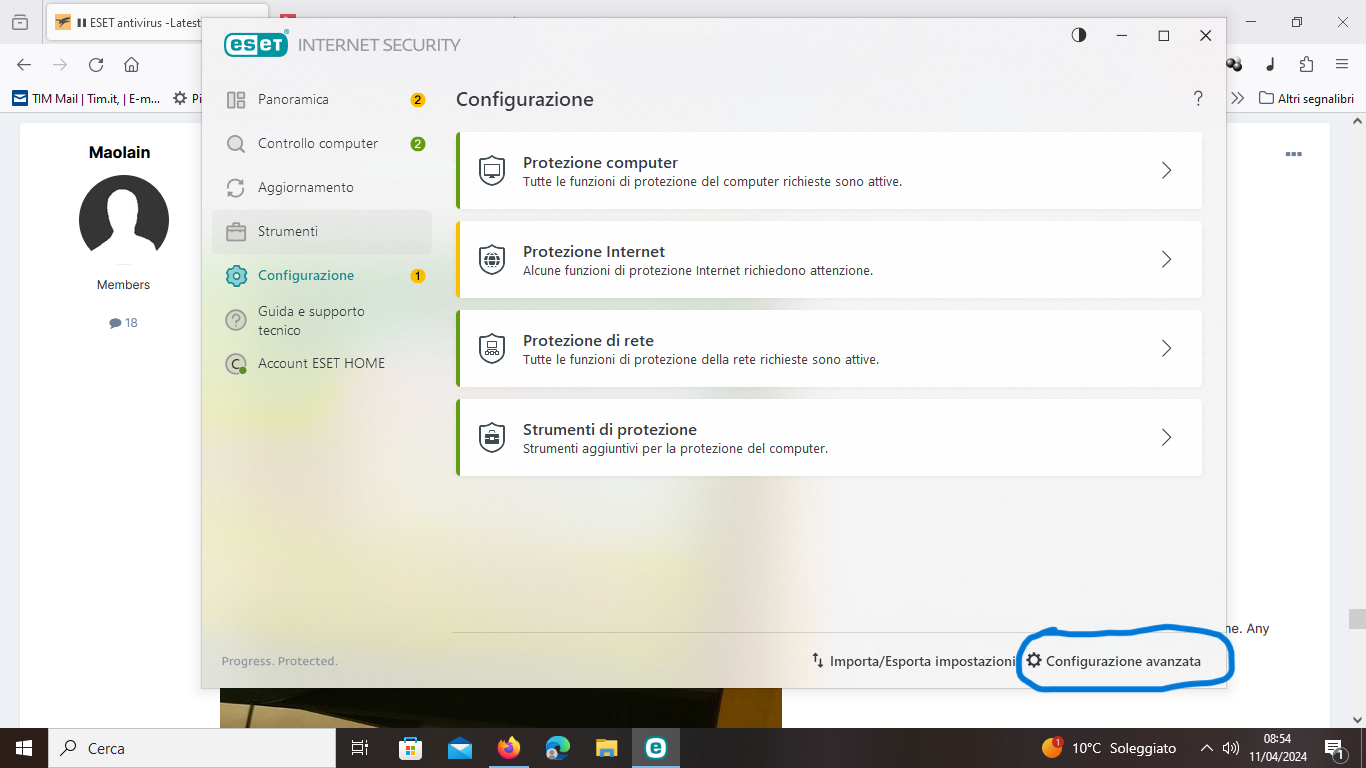The image size is (1366, 768).
Task: Click the Guida e supporto tecnico icon
Action: (x=236, y=320)
